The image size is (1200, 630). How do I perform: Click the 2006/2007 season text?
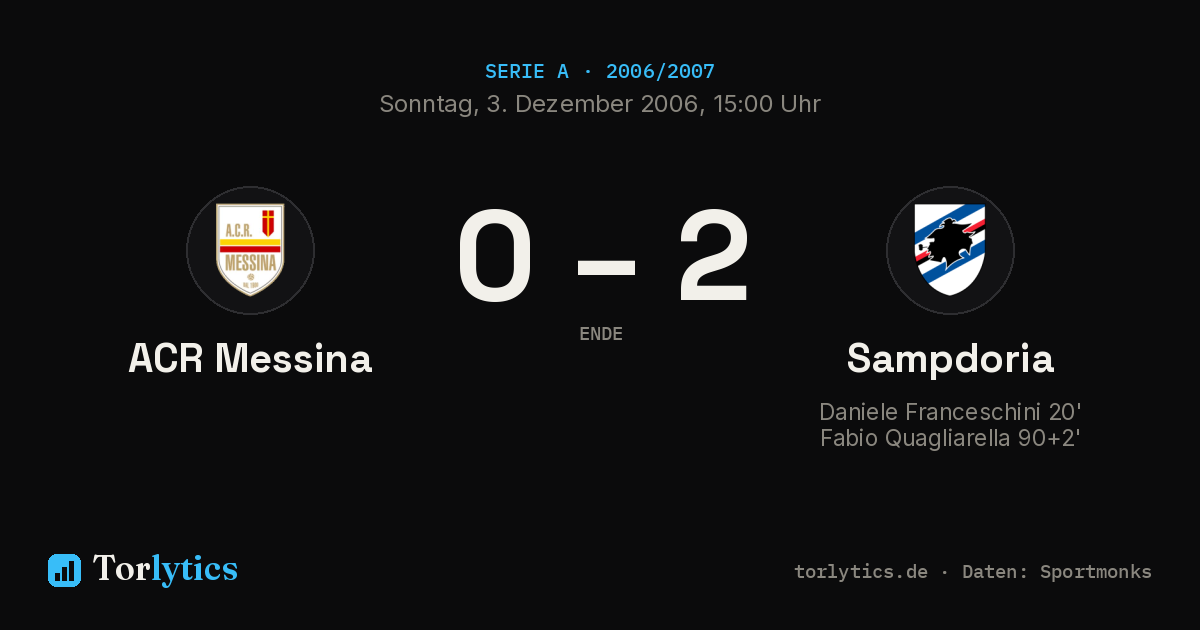(x=660, y=71)
